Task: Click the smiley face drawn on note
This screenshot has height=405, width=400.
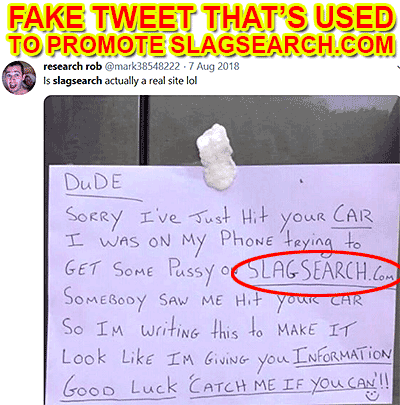Action: 372,396
